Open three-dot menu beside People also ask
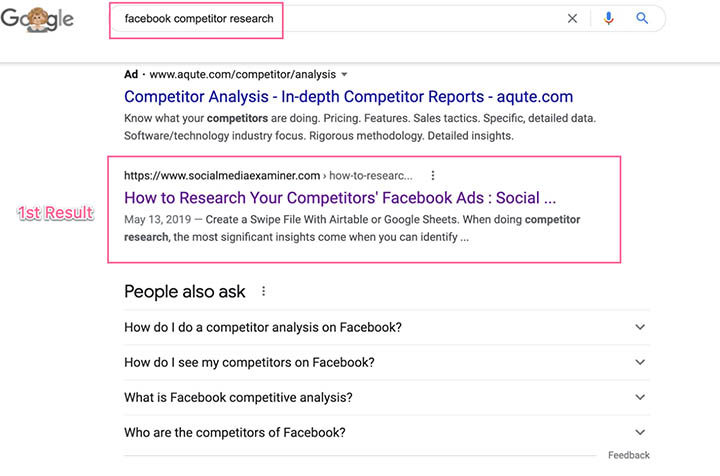This screenshot has width=720, height=476. [264, 292]
